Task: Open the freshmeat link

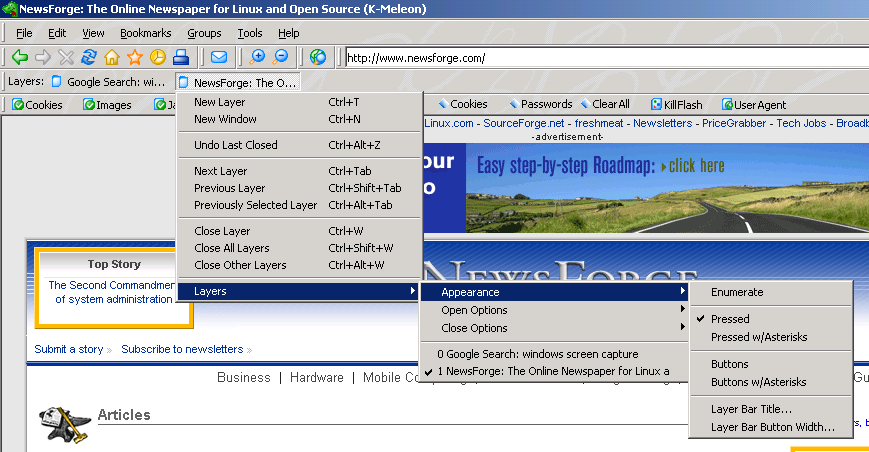Action: tap(599, 123)
